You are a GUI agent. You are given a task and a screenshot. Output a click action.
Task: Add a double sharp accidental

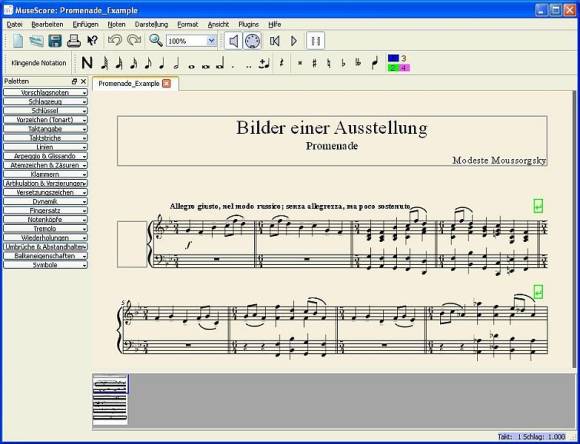300,63
